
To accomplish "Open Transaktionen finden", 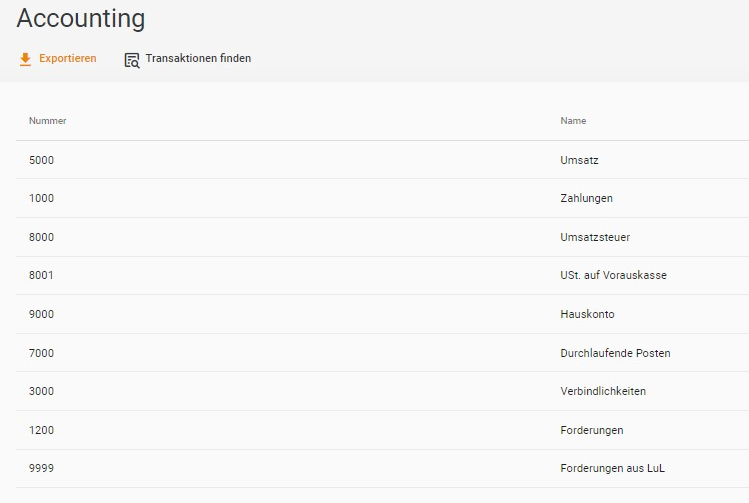I will tap(198, 58).
